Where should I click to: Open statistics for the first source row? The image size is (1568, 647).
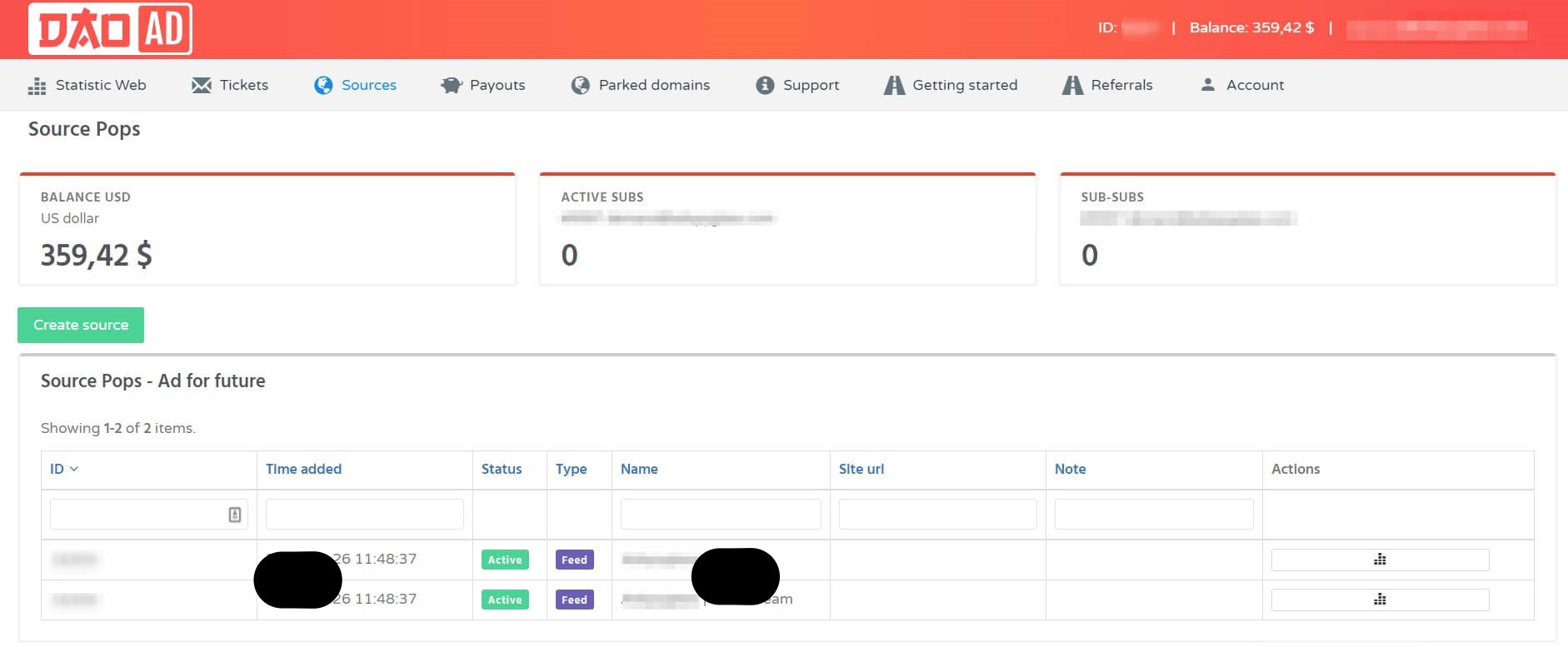click(1379, 560)
